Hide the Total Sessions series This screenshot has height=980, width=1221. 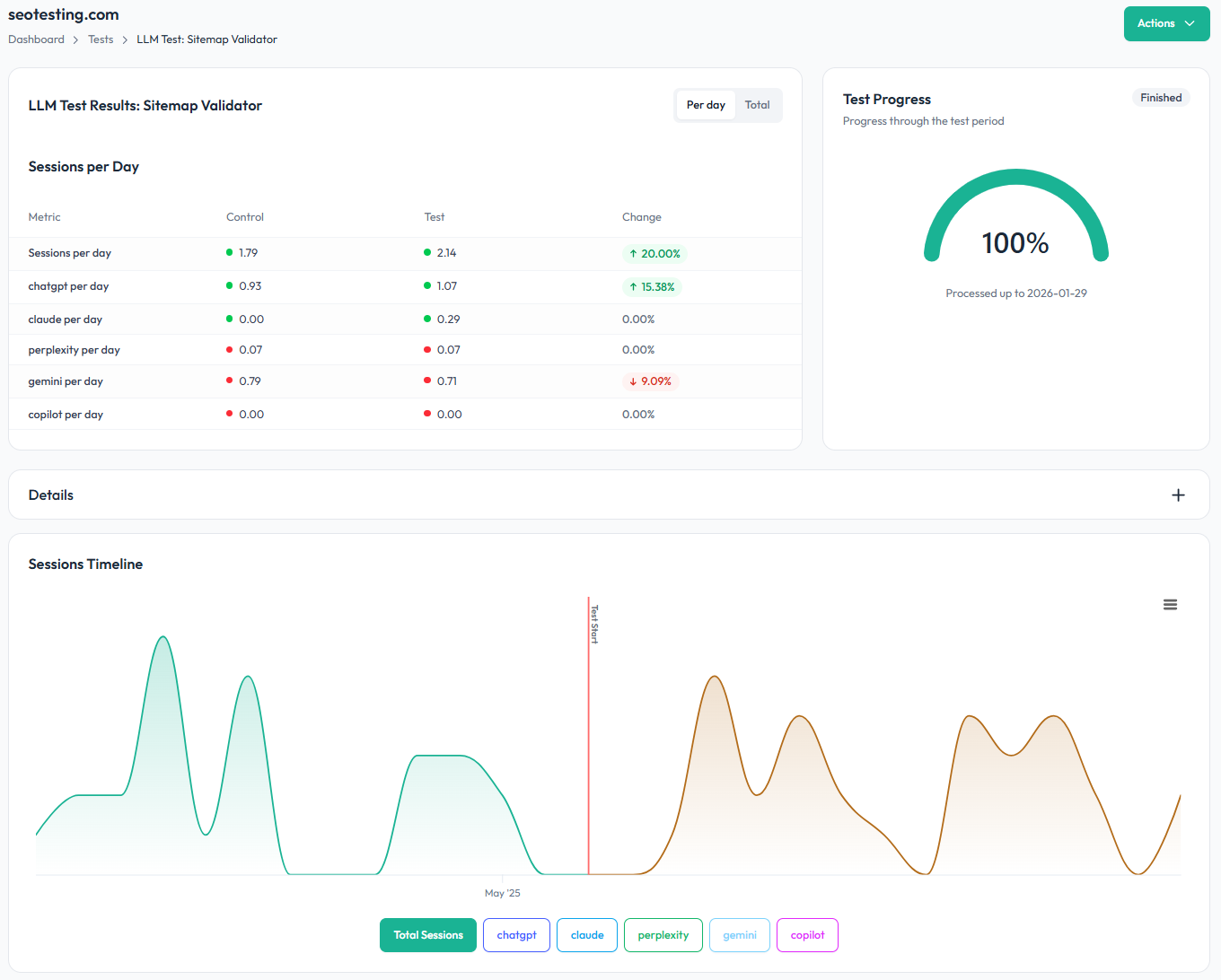tap(428, 934)
